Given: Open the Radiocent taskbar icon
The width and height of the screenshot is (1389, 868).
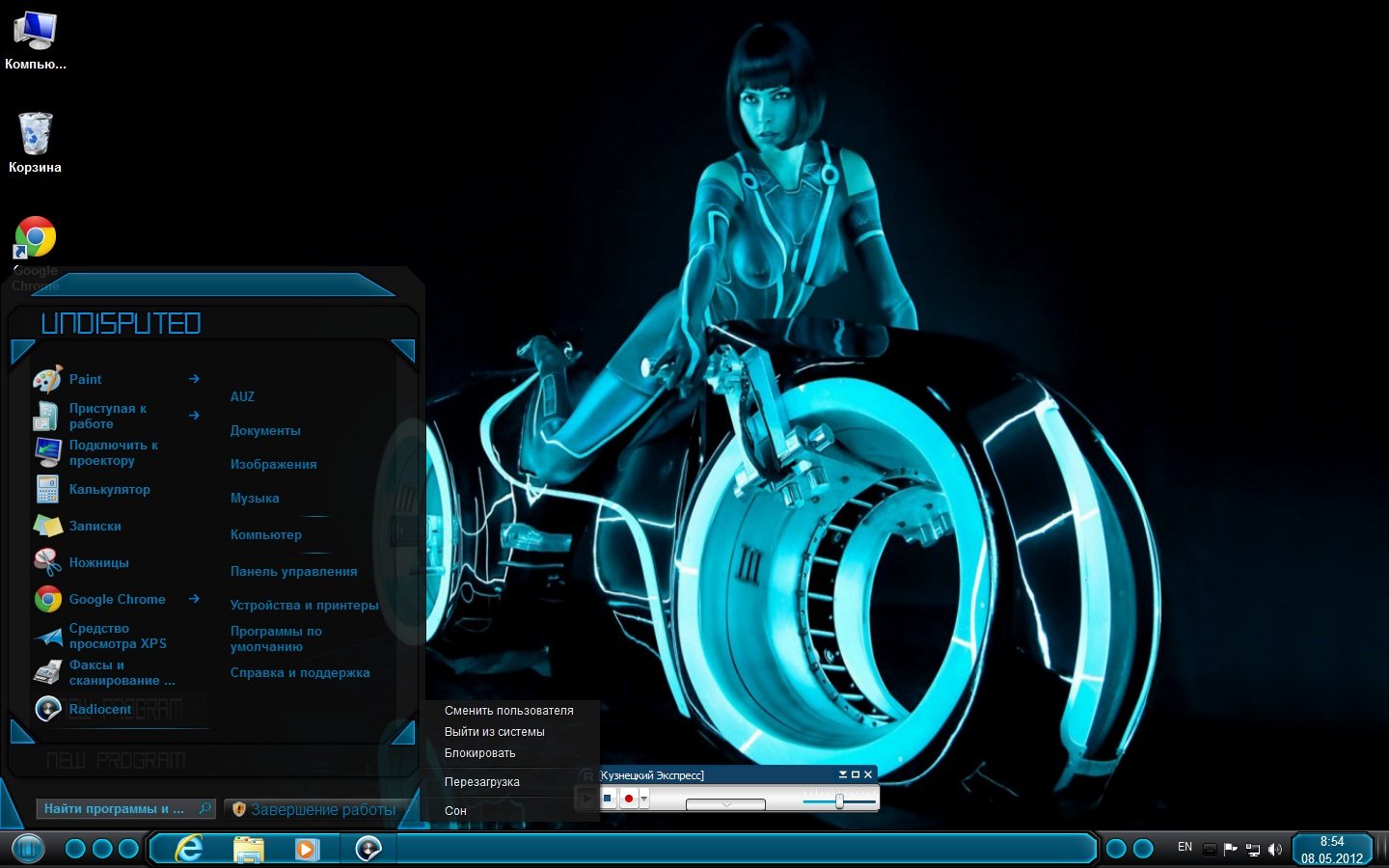Looking at the screenshot, I should tap(368, 849).
